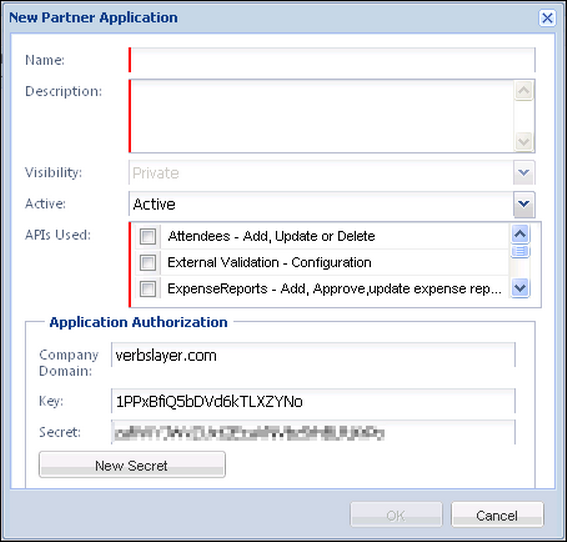Click the Key label
Image resolution: width=567 pixels, height=542 pixels.
point(51,401)
